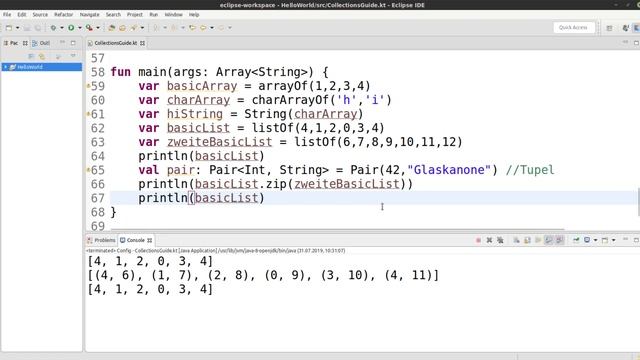The width and height of the screenshot is (640, 360).
Task: Click the Save toolbar icon
Action: (x=27, y=28)
